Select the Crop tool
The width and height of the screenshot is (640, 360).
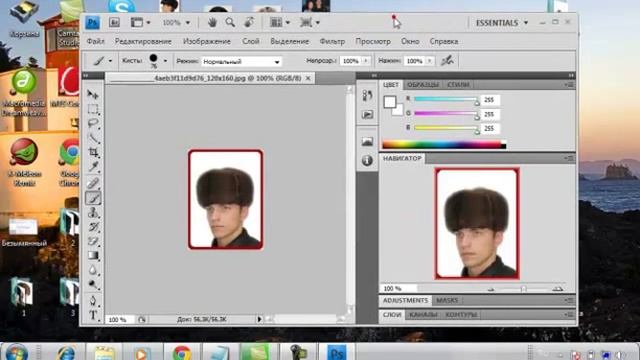[93, 153]
